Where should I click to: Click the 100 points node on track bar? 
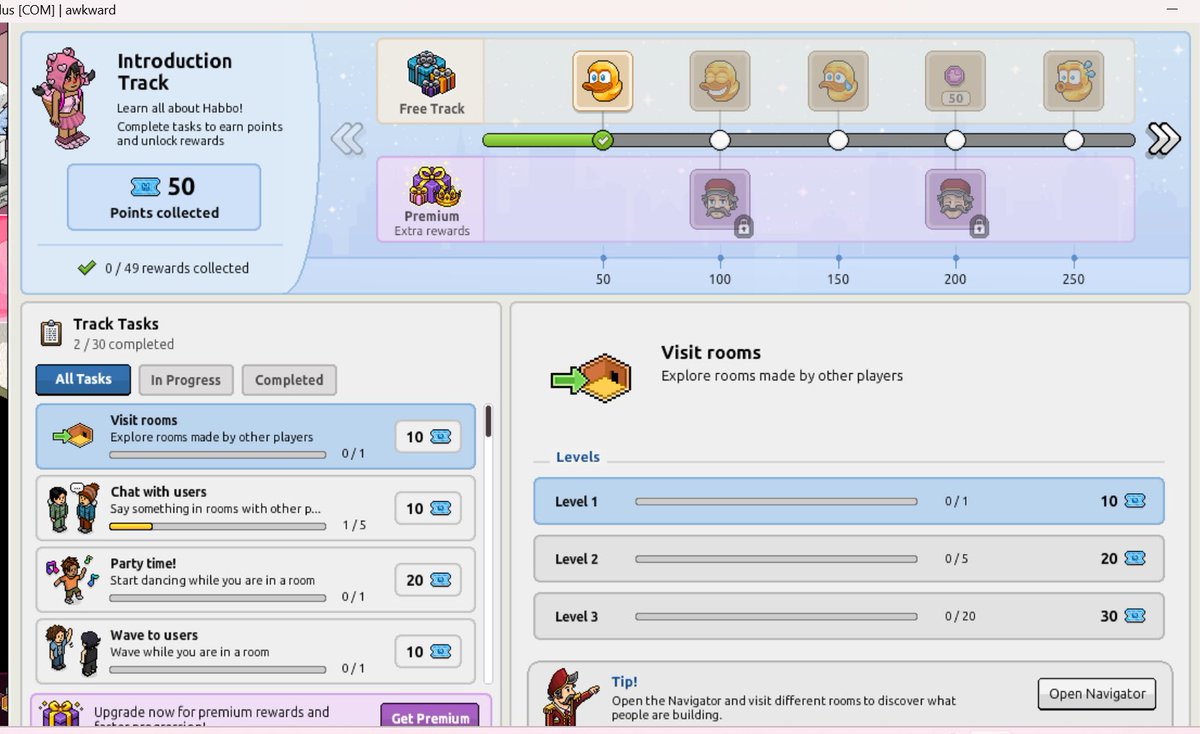pos(720,140)
